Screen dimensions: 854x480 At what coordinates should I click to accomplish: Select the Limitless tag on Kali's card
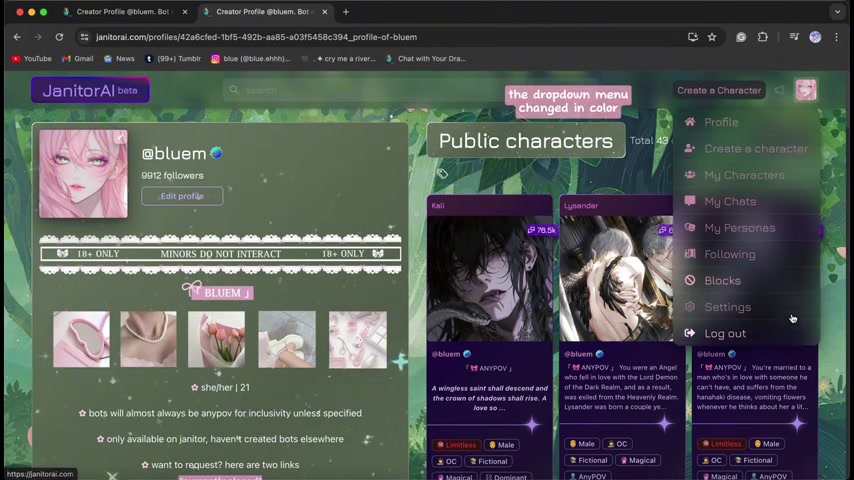click(456, 444)
